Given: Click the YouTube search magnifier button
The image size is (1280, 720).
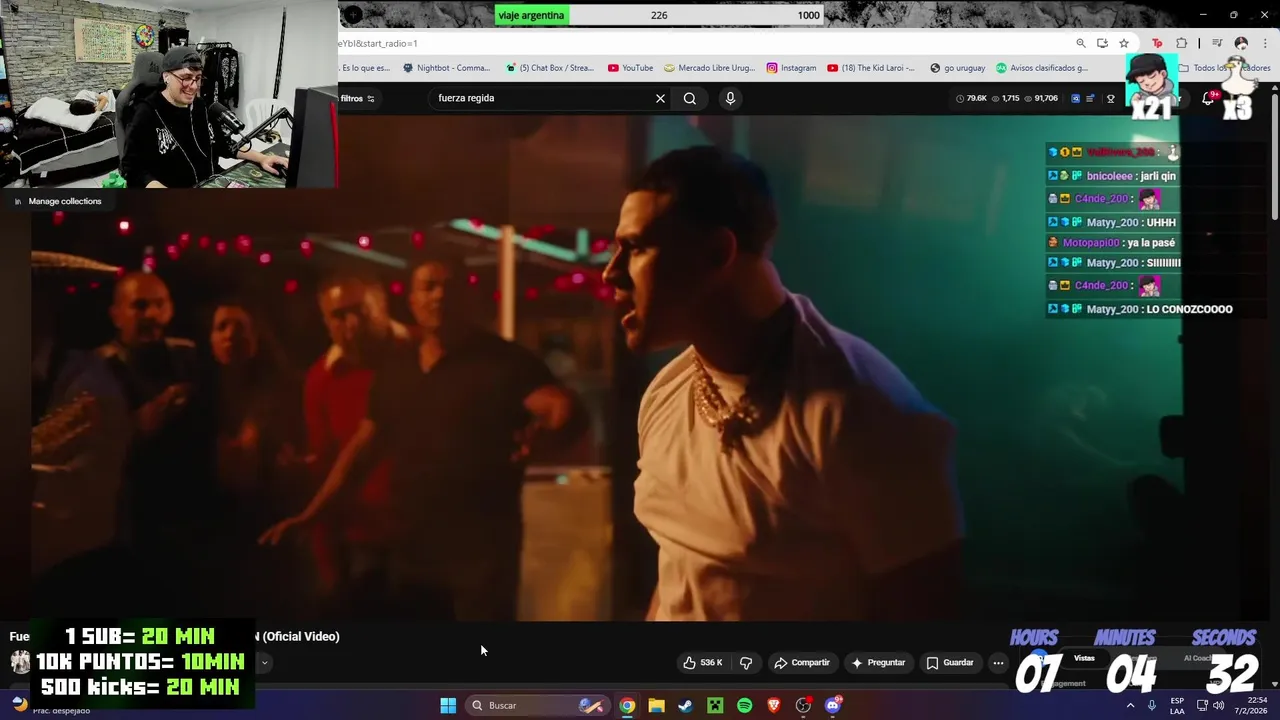Looking at the screenshot, I should pos(690,98).
